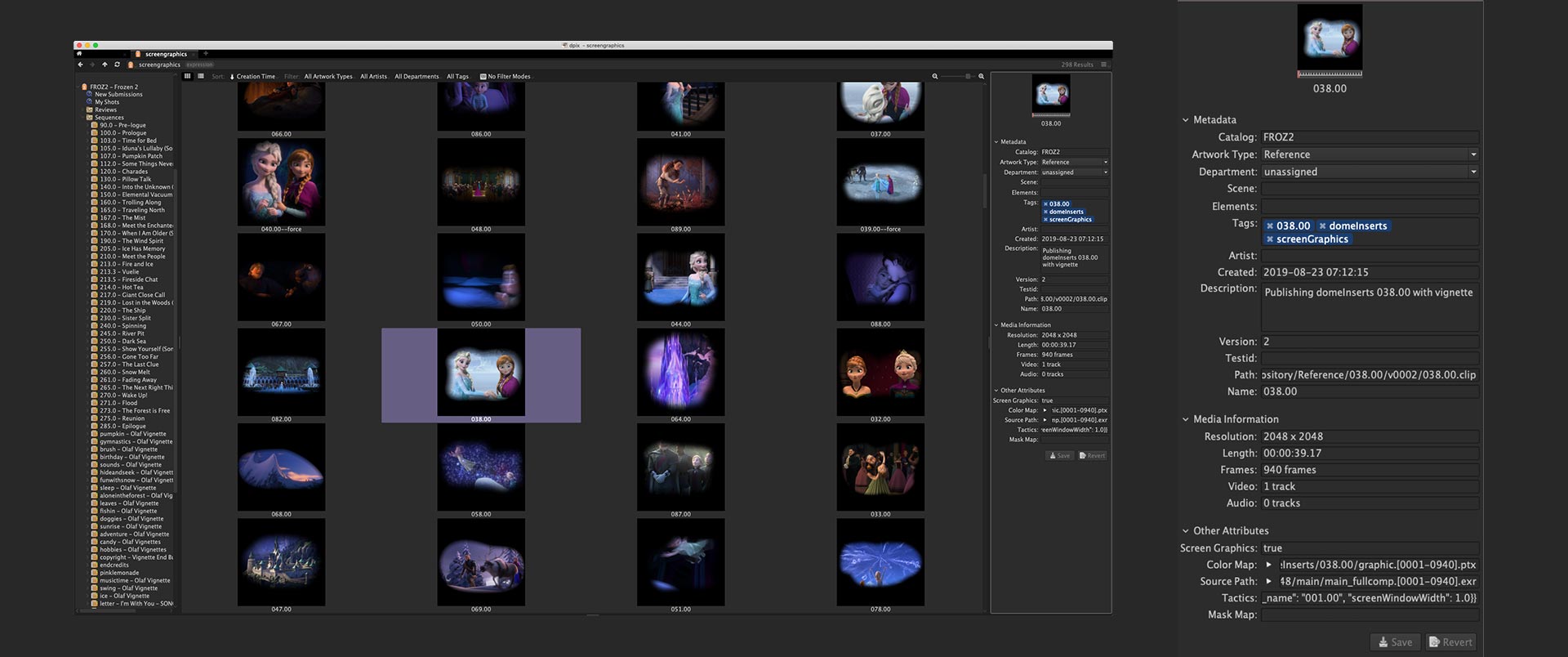Remove 038.00 tag in main window panel
The width and height of the screenshot is (1568, 657).
1045,204
